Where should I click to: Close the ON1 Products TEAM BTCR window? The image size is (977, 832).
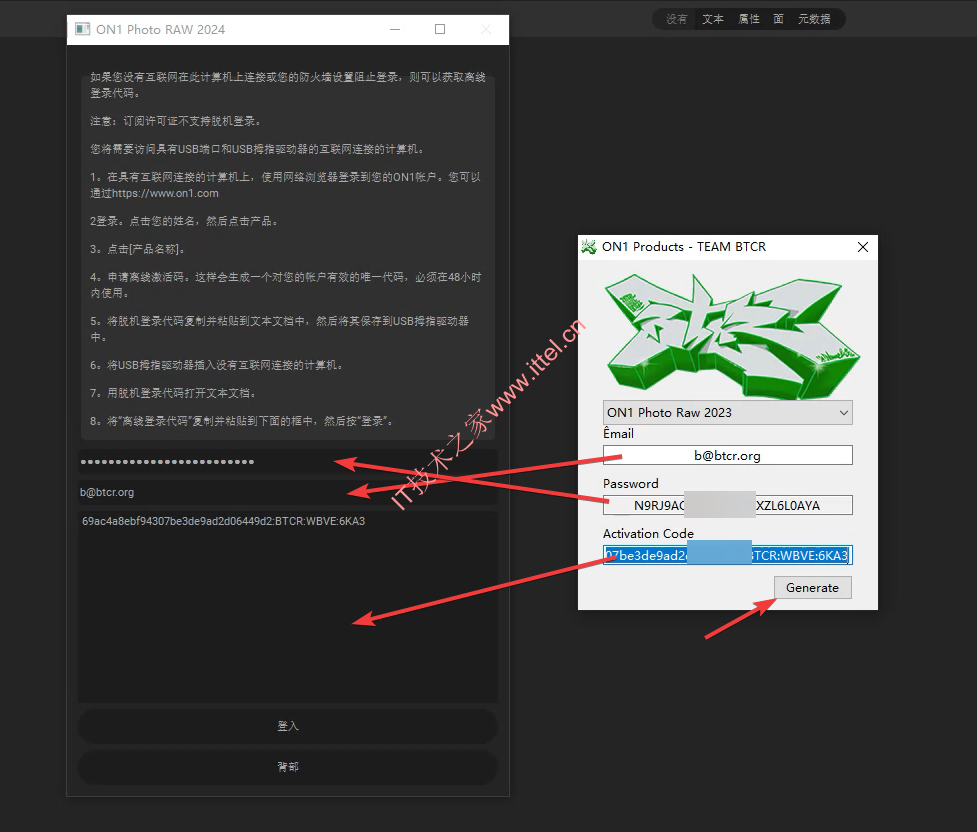click(x=863, y=247)
